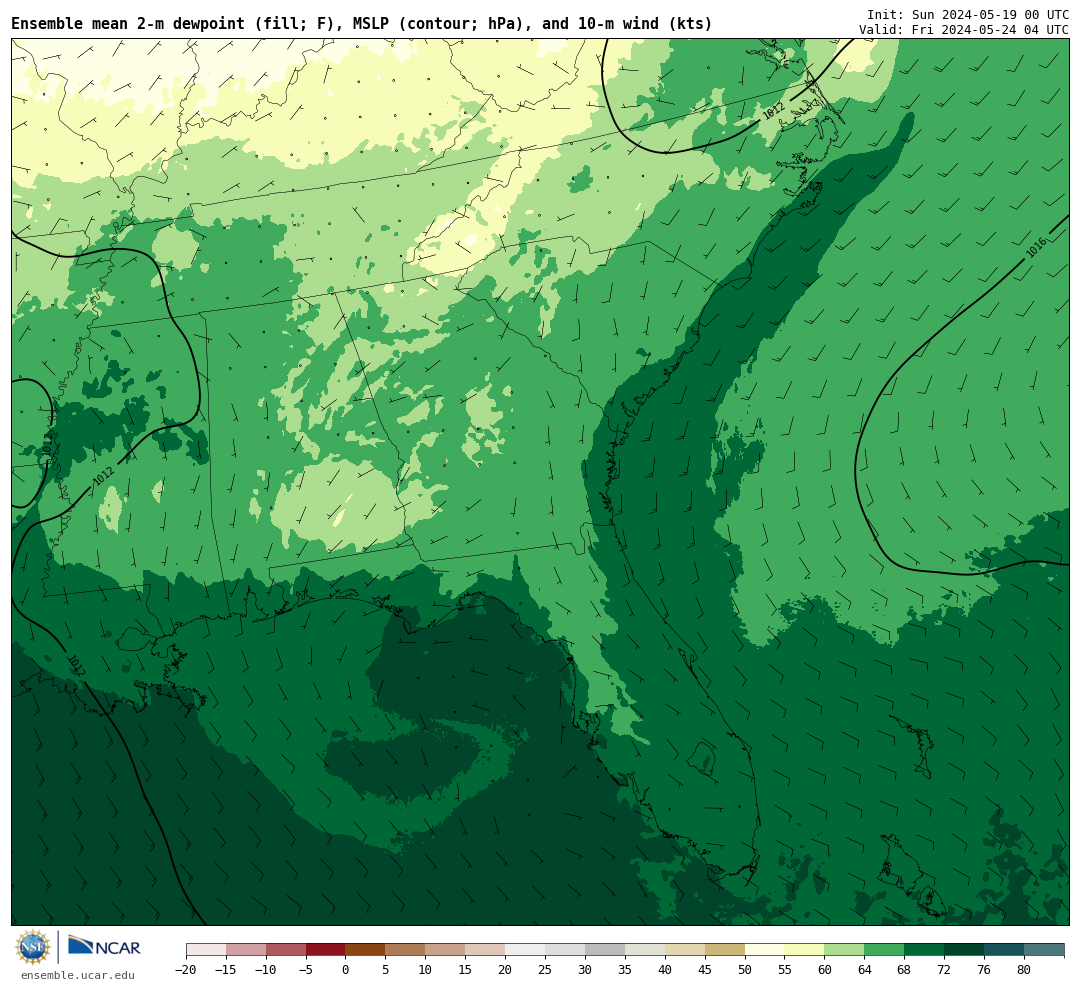Click the Init date text
Screen dimensions: 1080x988
968,14
